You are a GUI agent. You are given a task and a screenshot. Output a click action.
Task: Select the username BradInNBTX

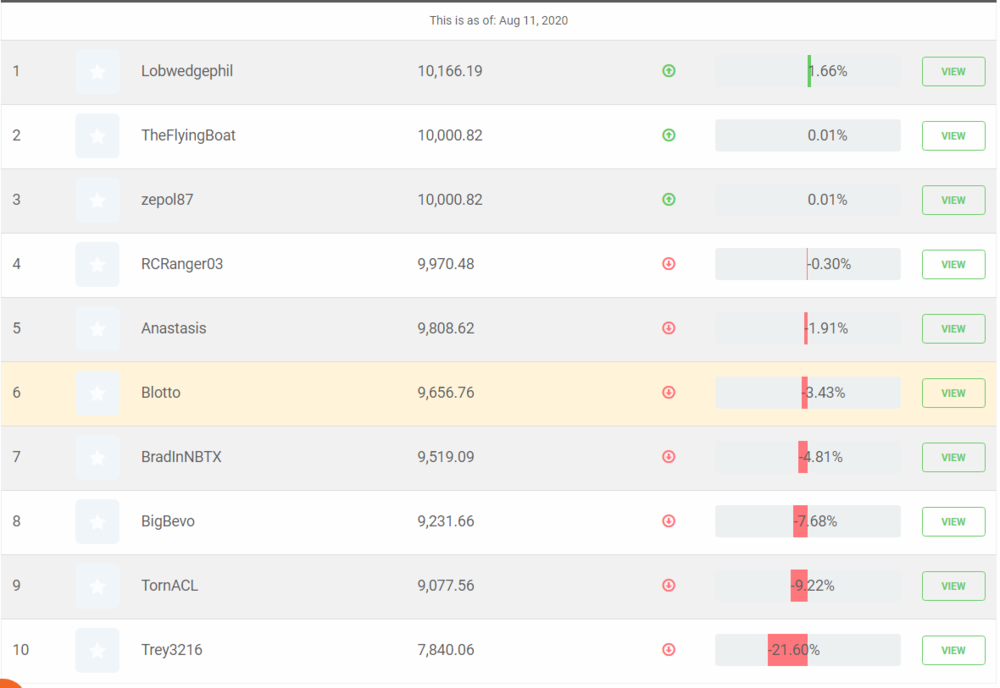(181, 457)
